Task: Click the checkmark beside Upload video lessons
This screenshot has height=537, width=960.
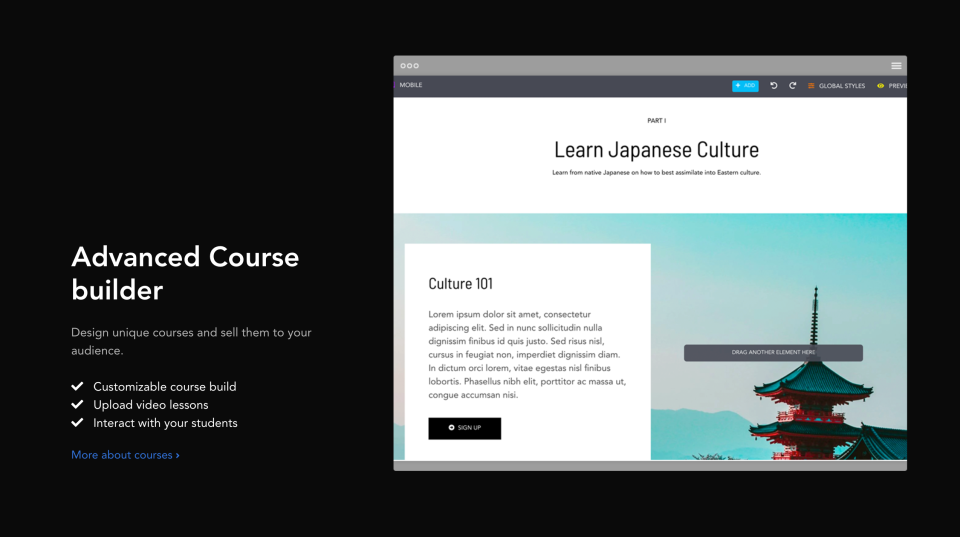Action: click(77, 405)
